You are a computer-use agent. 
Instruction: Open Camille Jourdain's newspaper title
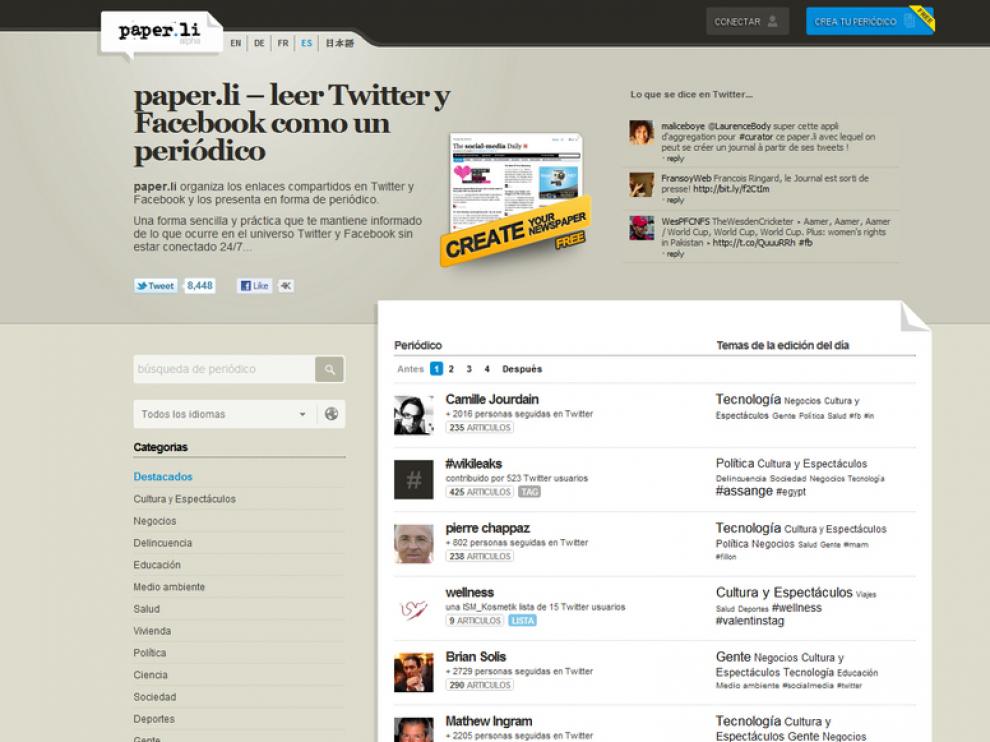point(492,399)
